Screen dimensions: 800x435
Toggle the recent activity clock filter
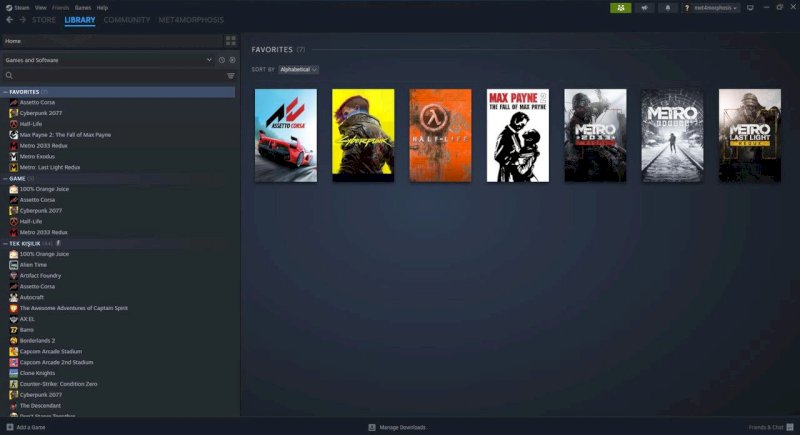(221, 60)
